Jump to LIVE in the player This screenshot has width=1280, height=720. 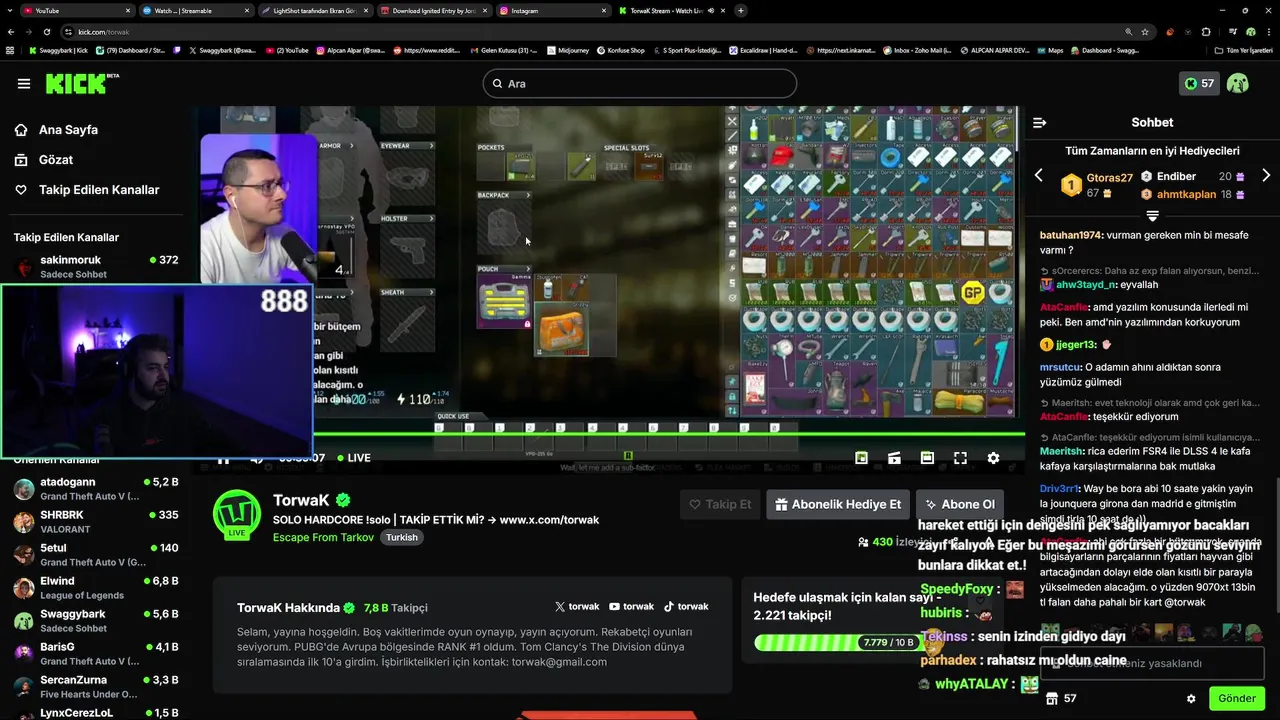[x=353, y=458]
